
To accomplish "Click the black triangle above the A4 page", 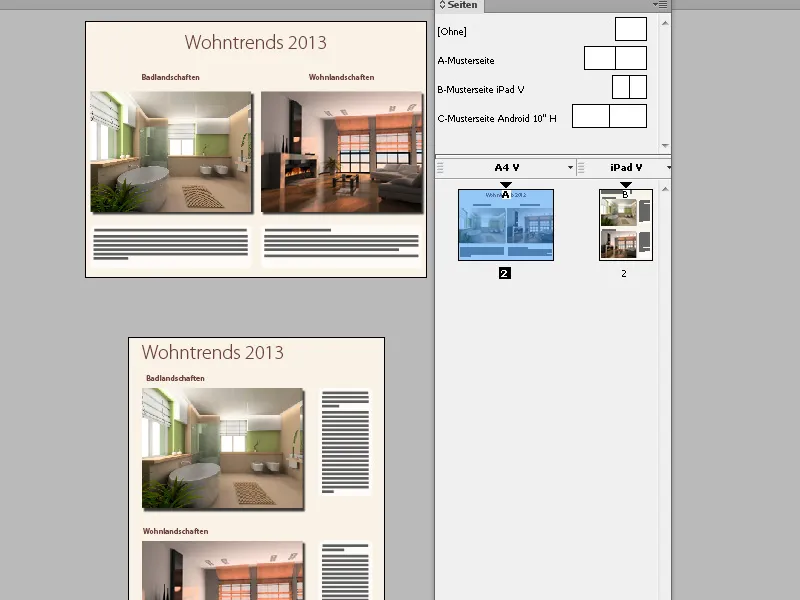I will click(505, 184).
